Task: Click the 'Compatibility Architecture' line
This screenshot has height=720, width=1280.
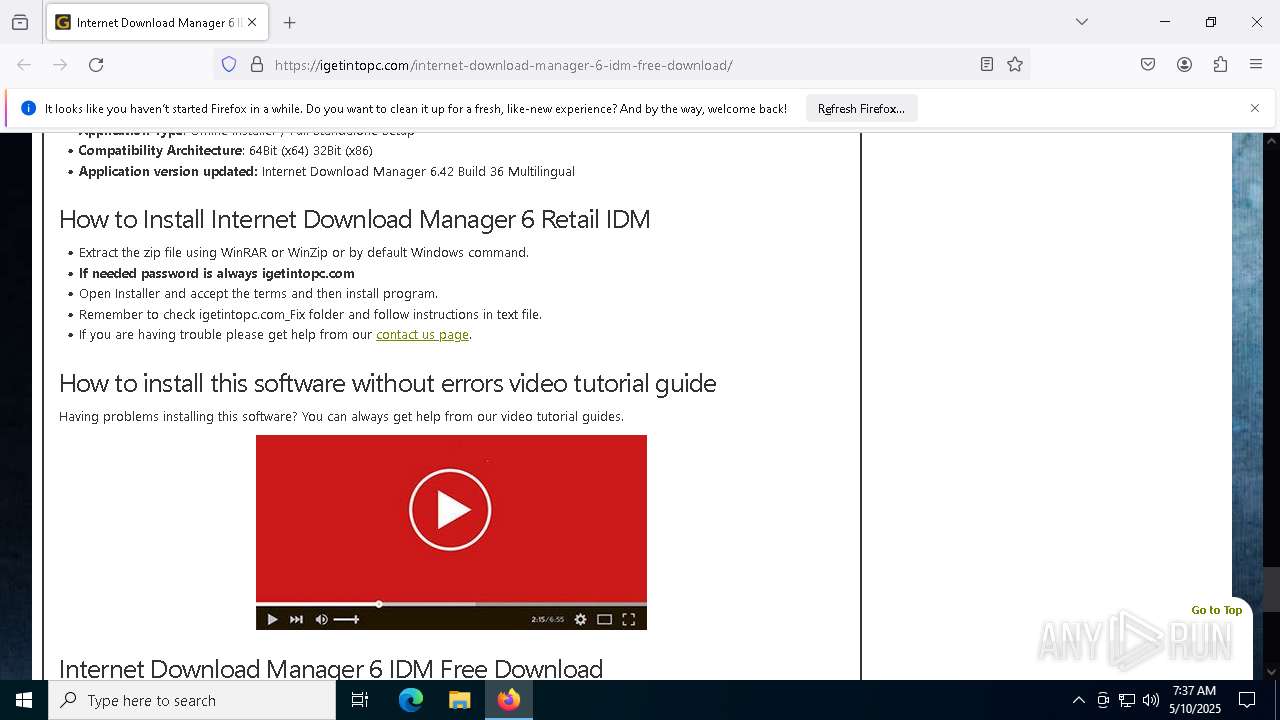Action: tap(225, 151)
